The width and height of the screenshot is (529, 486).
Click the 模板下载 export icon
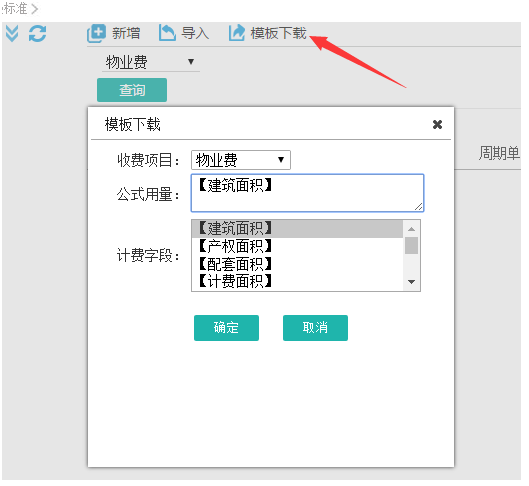click(237, 33)
